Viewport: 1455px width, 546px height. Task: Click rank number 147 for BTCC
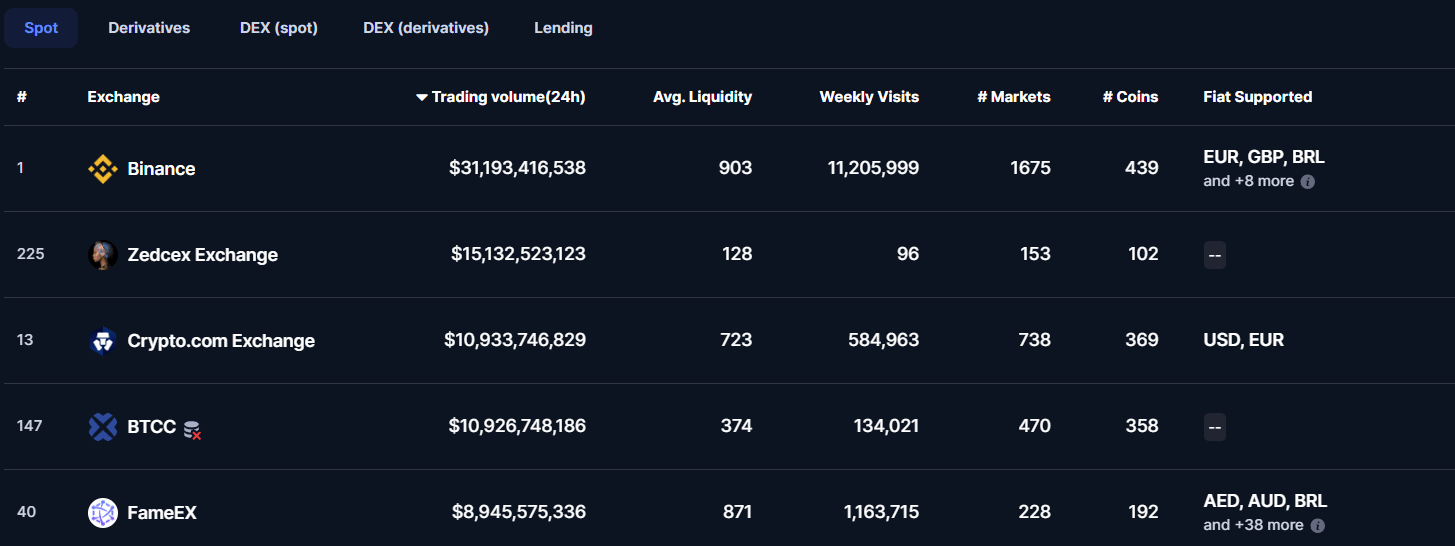pyautogui.click(x=29, y=426)
